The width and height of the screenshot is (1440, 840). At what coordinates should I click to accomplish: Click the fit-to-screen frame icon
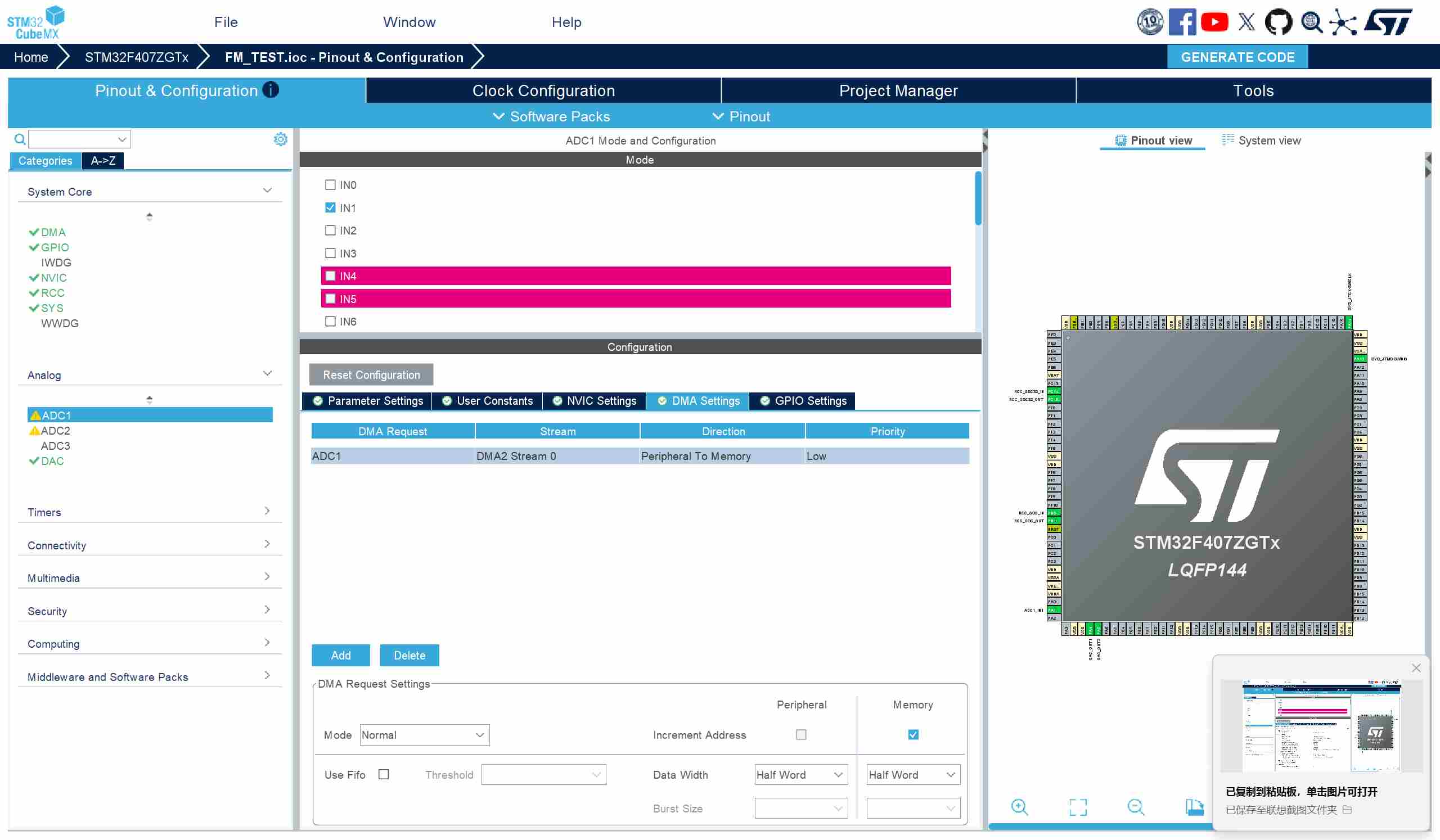(1077, 806)
